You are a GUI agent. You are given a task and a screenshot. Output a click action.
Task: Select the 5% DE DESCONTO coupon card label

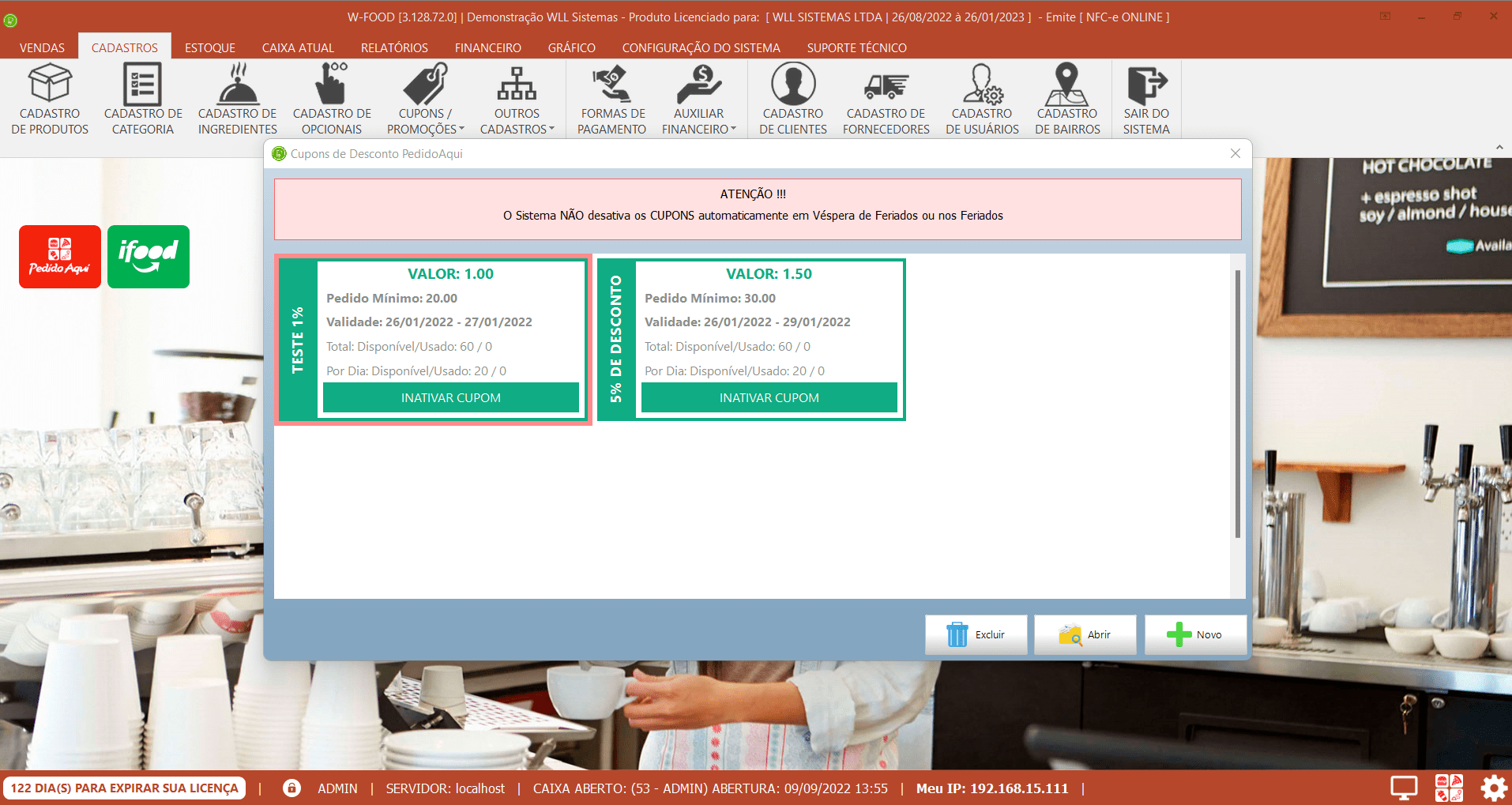coord(616,340)
